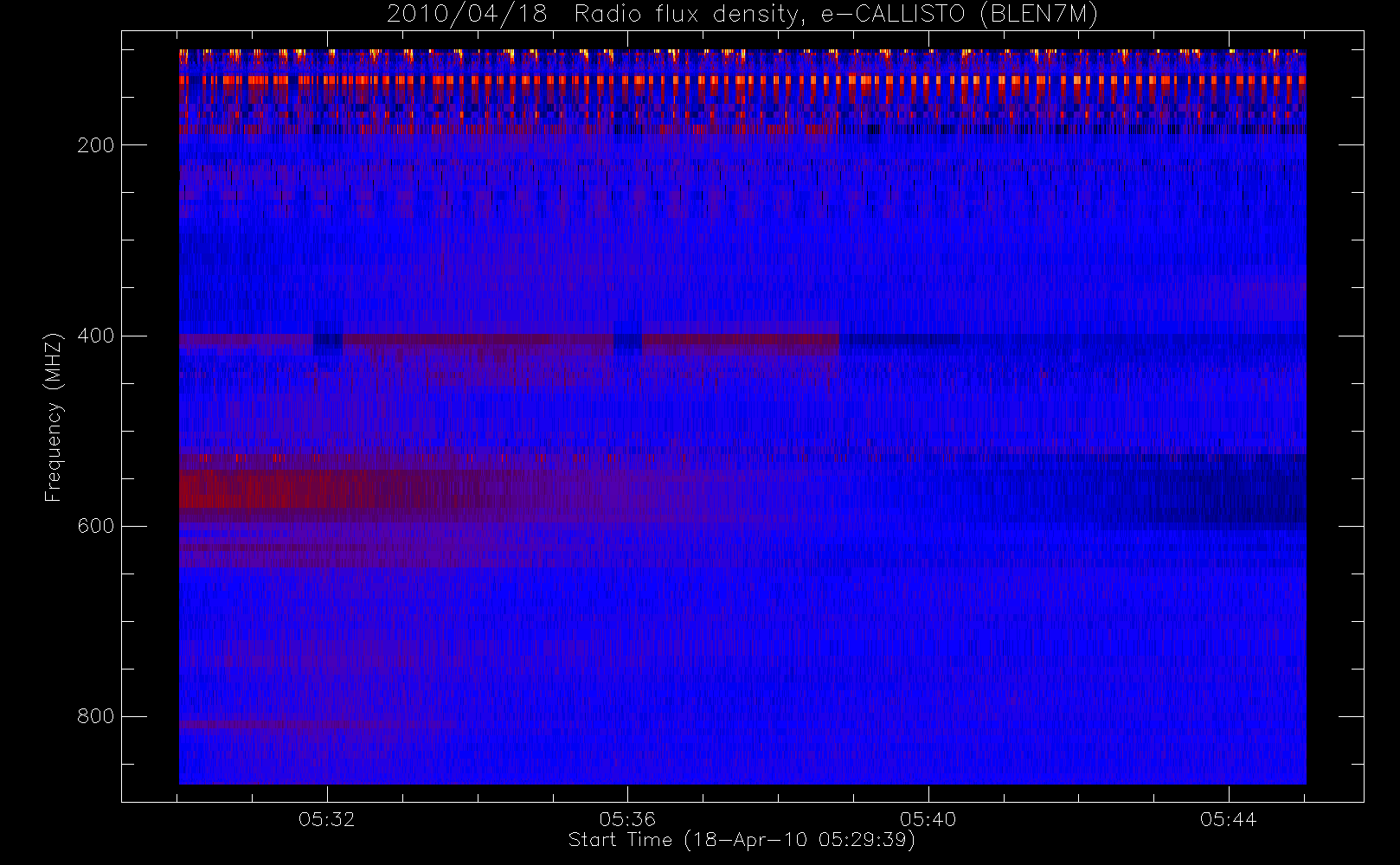Screen dimensions: 1400x865
Task: Click the 400 frequency tick label
Action: [95, 336]
